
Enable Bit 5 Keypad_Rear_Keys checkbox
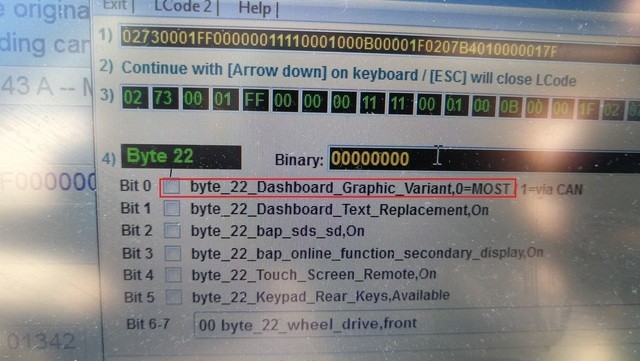174,296
